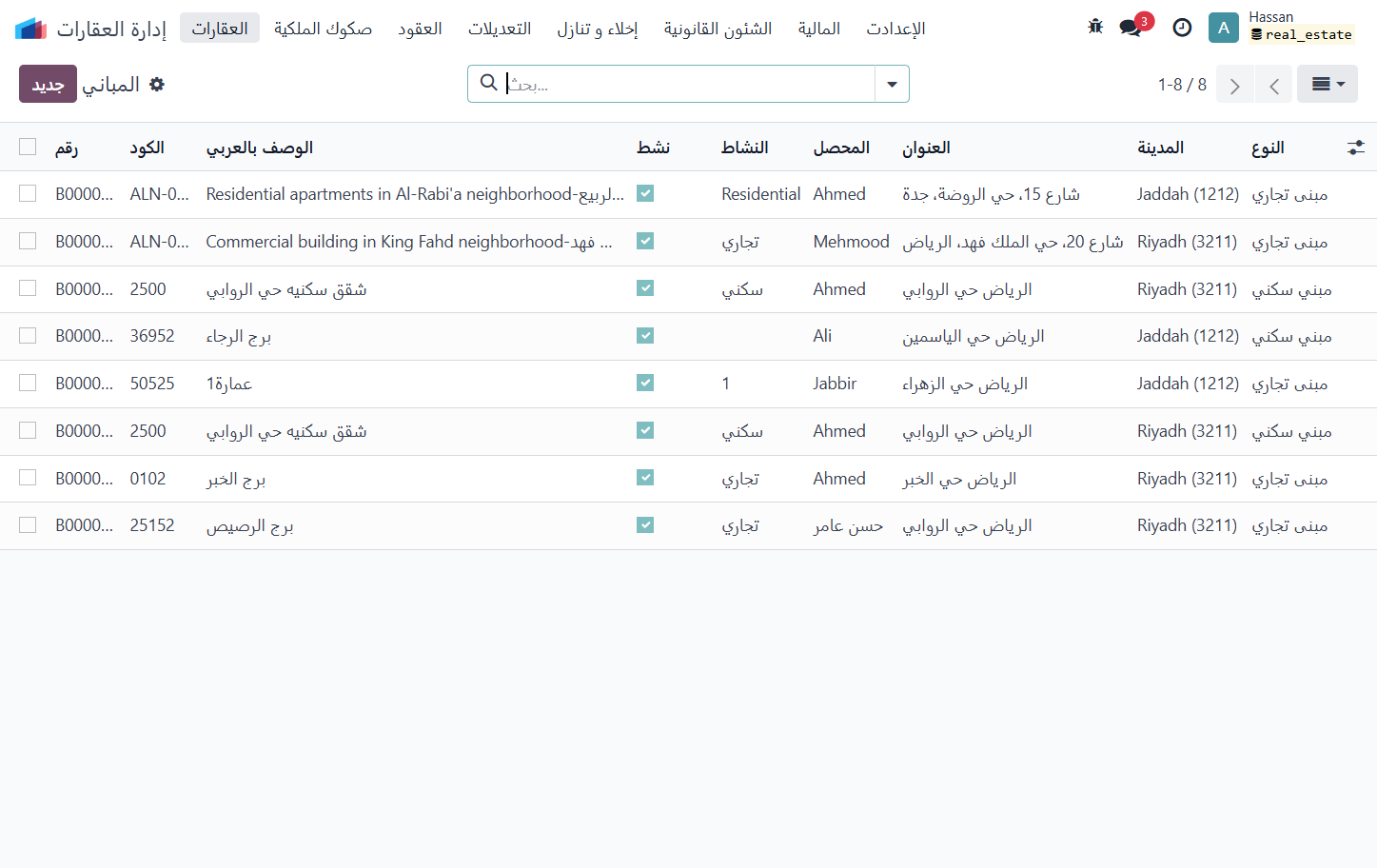Select row checkbox for ALN-0 Residential apartments
Screen dimensions: 1377x868
point(28,193)
